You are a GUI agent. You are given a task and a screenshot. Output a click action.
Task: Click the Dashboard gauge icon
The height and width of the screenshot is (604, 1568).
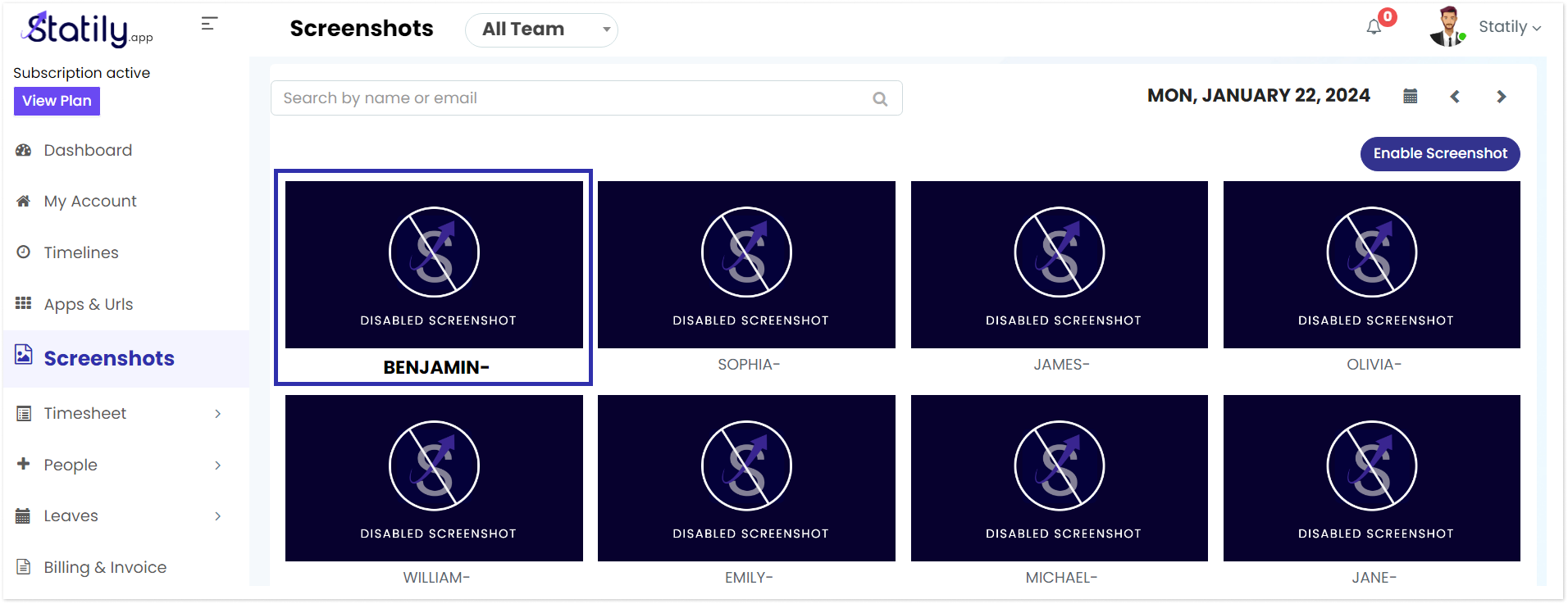click(24, 150)
